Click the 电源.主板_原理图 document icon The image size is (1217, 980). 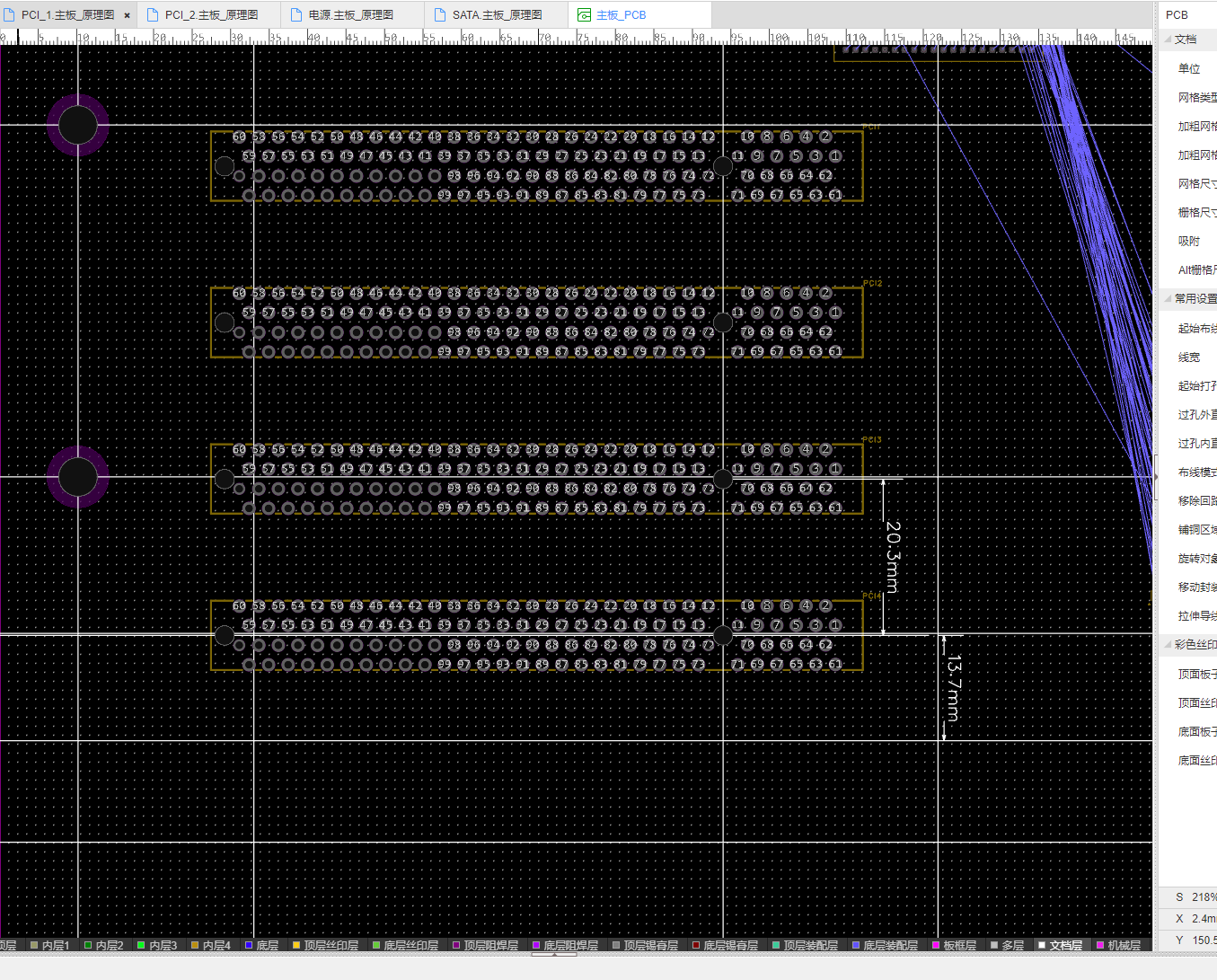pyautogui.click(x=296, y=15)
